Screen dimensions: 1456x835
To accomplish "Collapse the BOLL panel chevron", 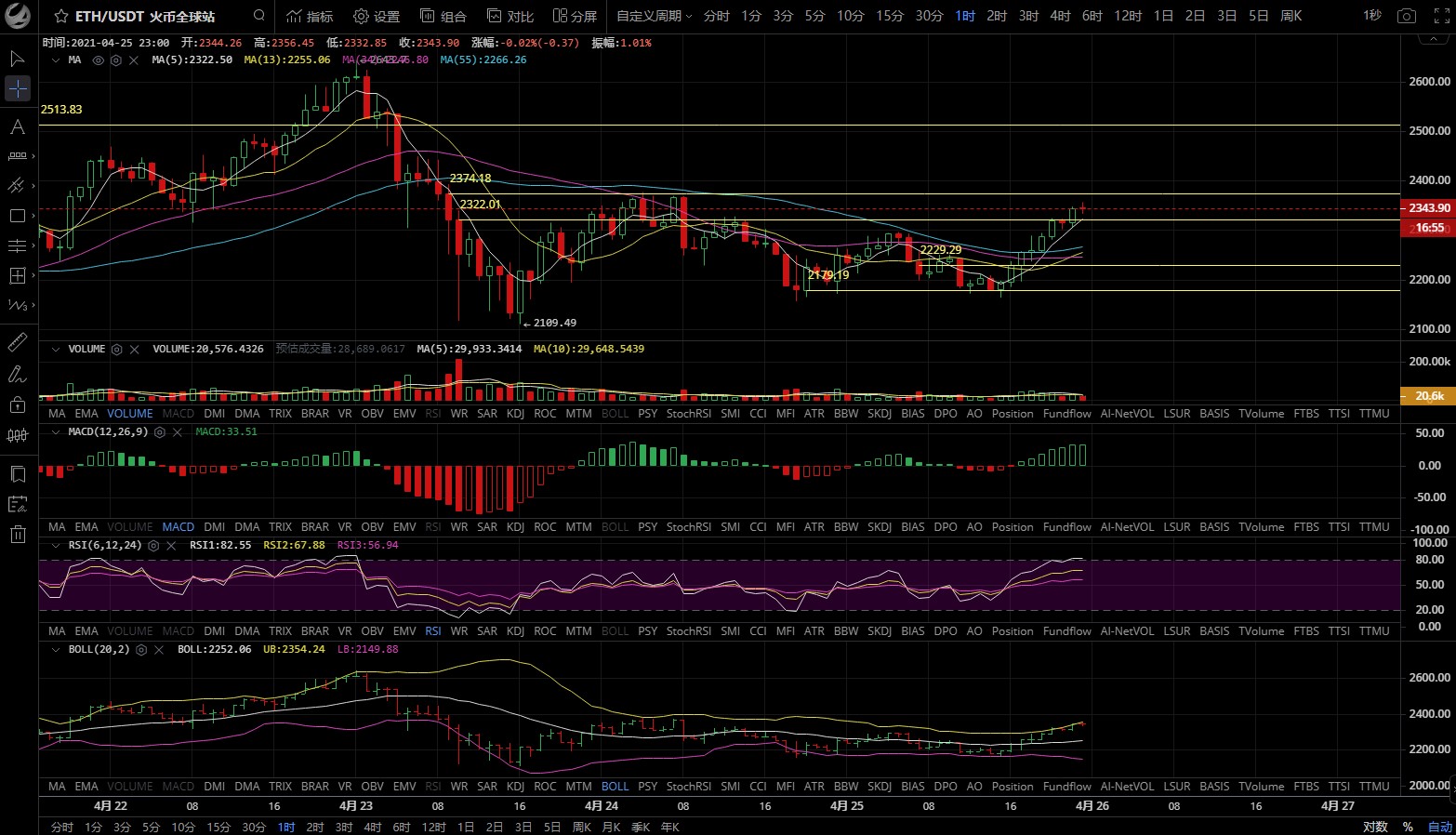I will point(56,650).
